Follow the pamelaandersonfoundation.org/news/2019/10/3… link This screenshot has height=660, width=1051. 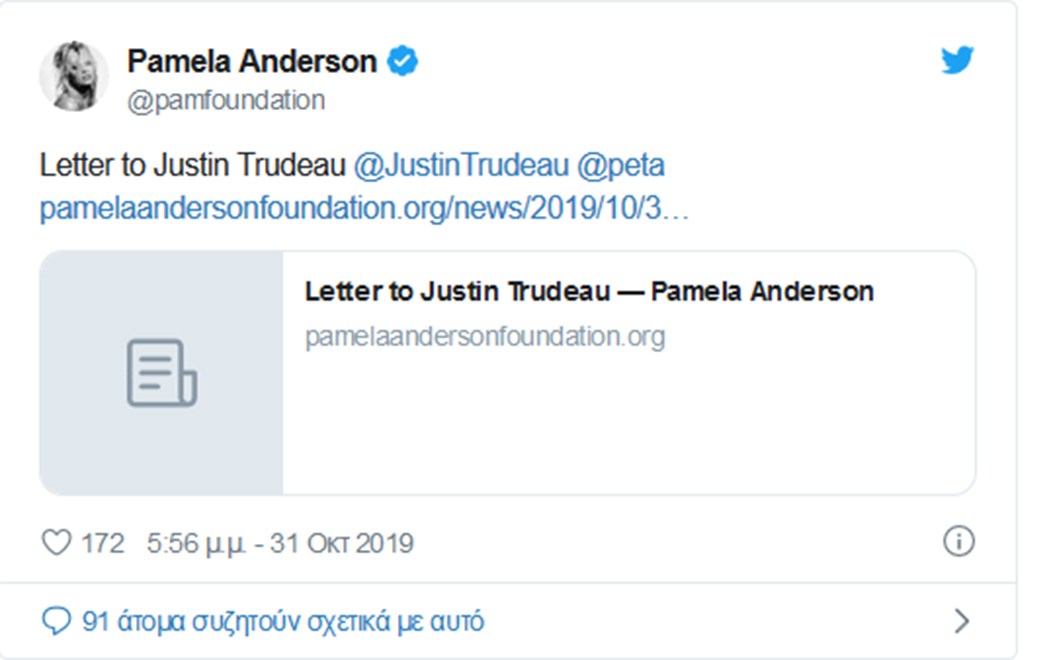(364, 210)
